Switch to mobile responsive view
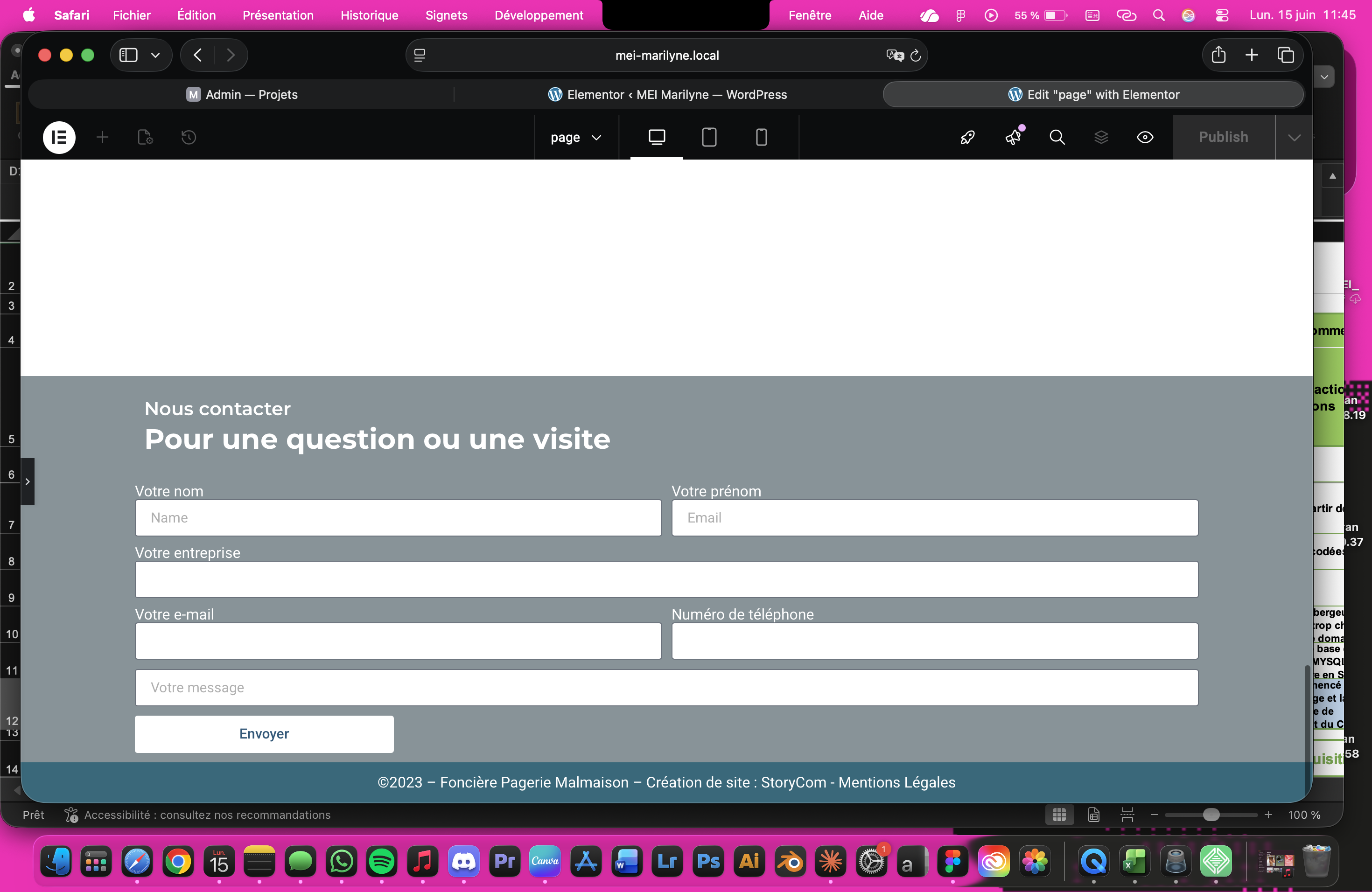This screenshot has width=1372, height=892. [761, 137]
